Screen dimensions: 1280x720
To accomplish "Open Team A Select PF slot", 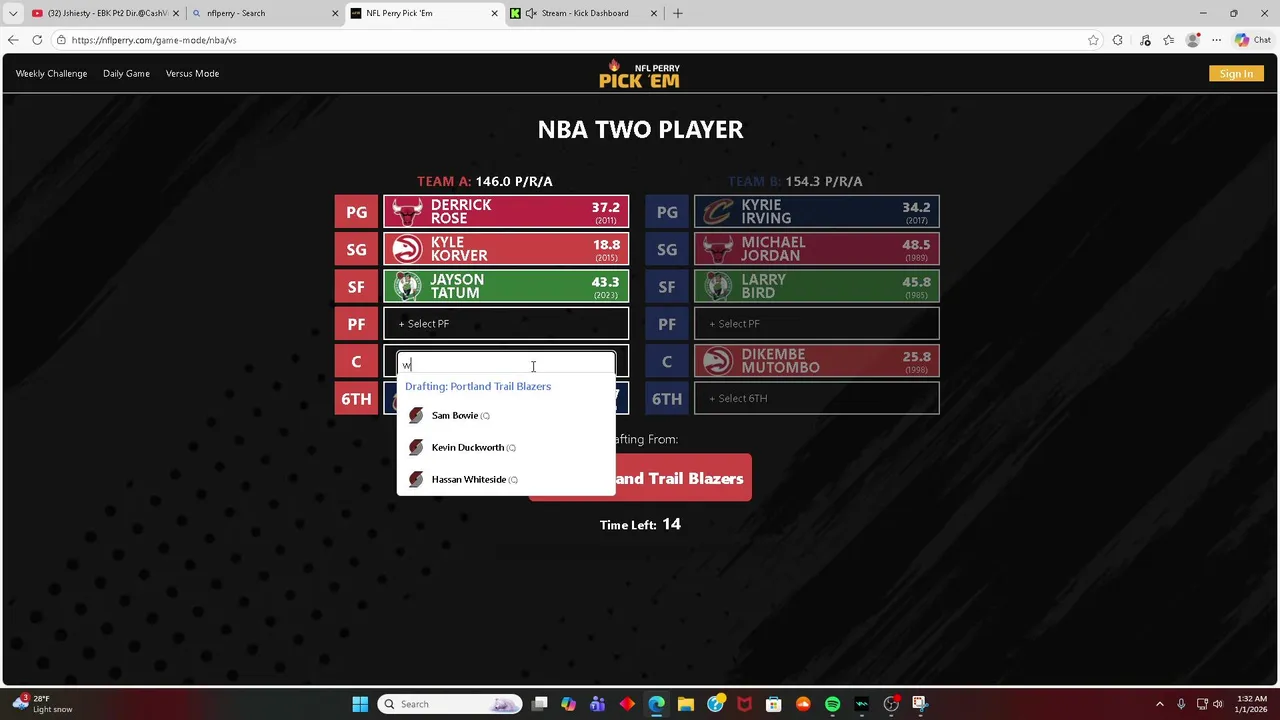I will tap(506, 324).
